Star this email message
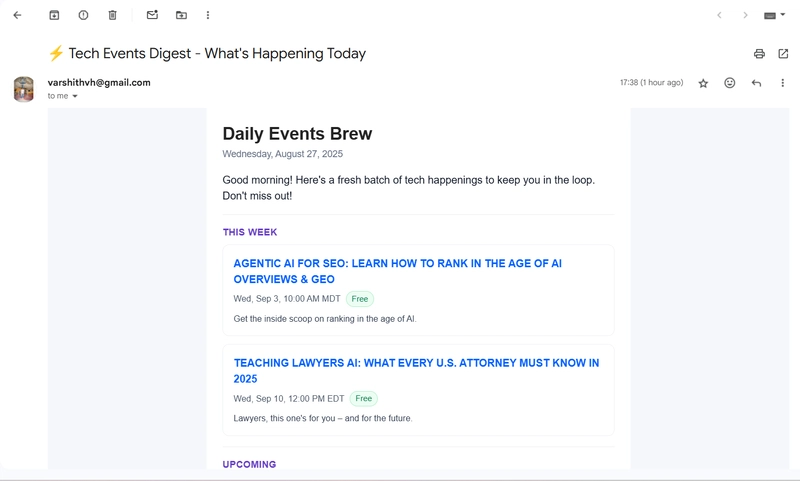800x481 pixels. coord(703,83)
